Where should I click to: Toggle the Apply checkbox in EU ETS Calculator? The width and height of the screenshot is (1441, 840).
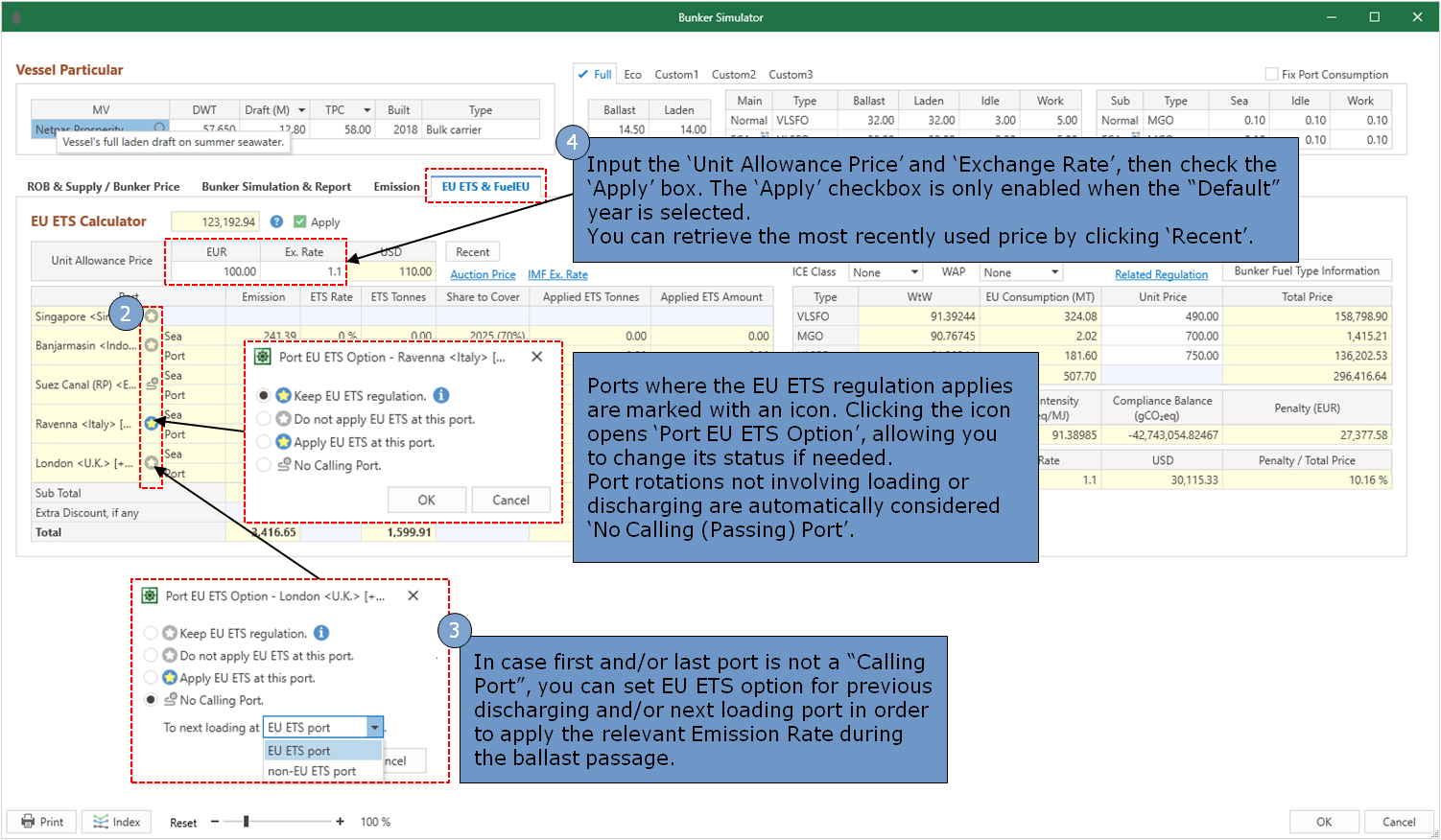click(300, 222)
